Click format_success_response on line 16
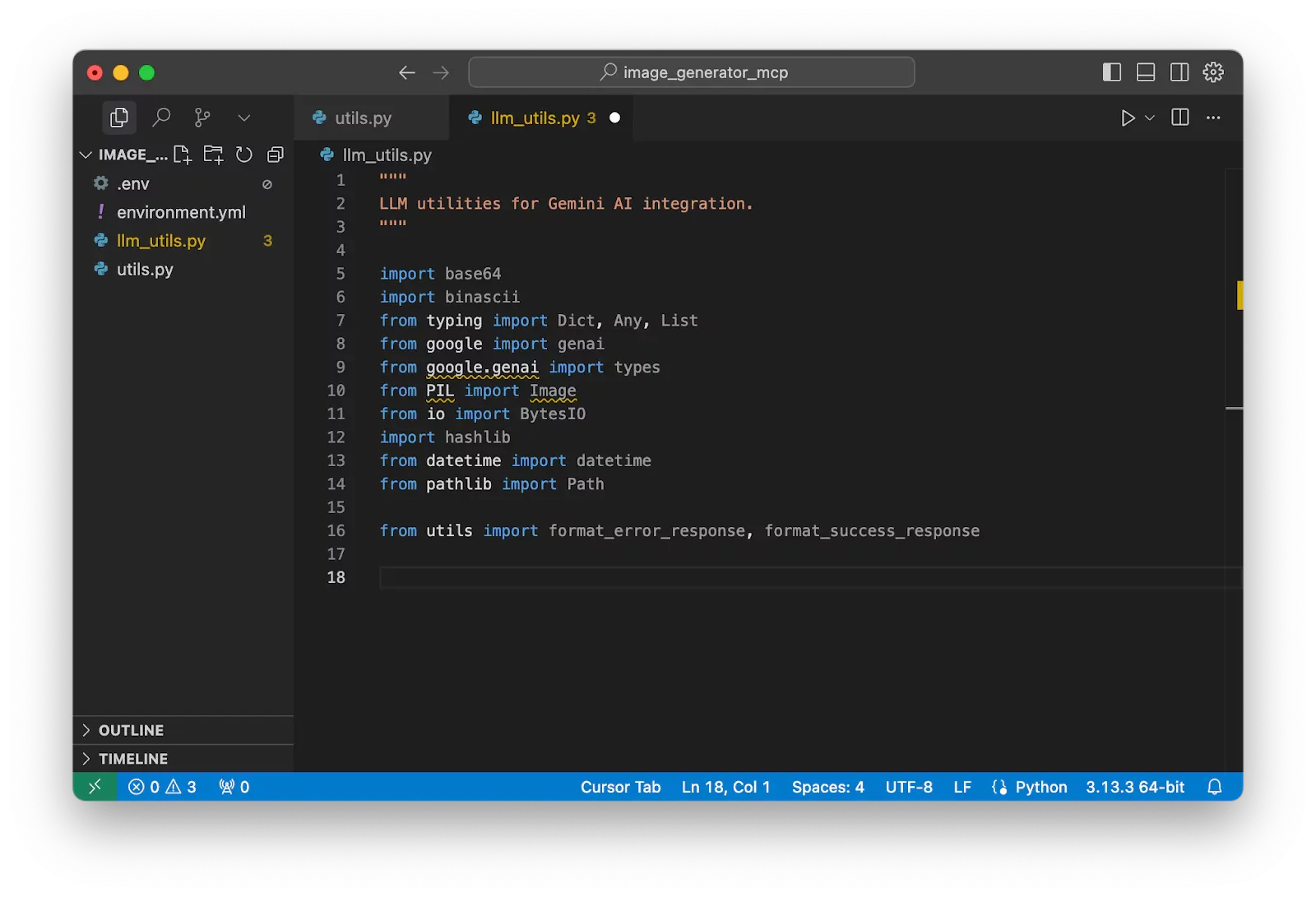 tap(872, 531)
